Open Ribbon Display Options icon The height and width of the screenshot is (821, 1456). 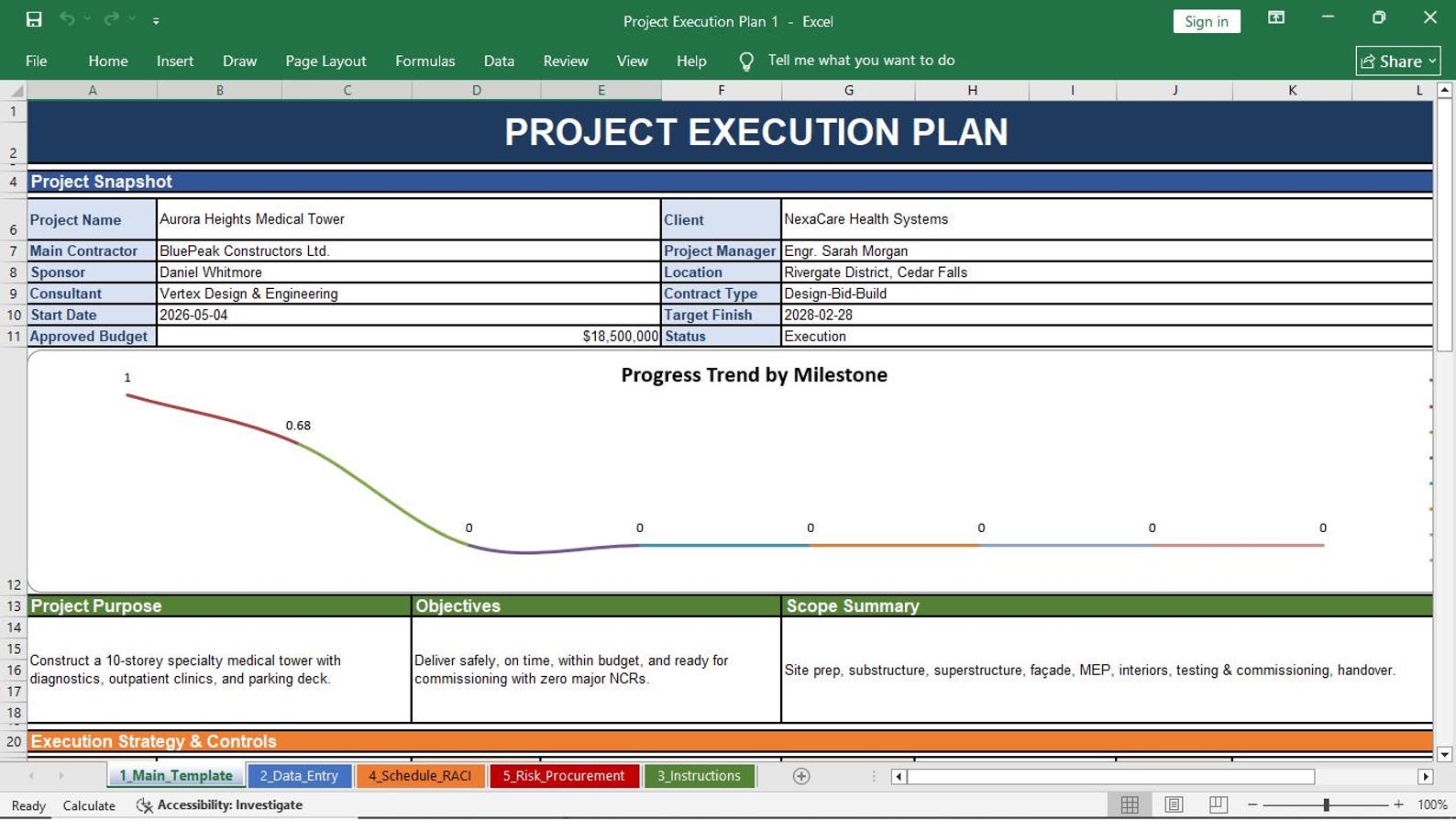tap(1275, 18)
